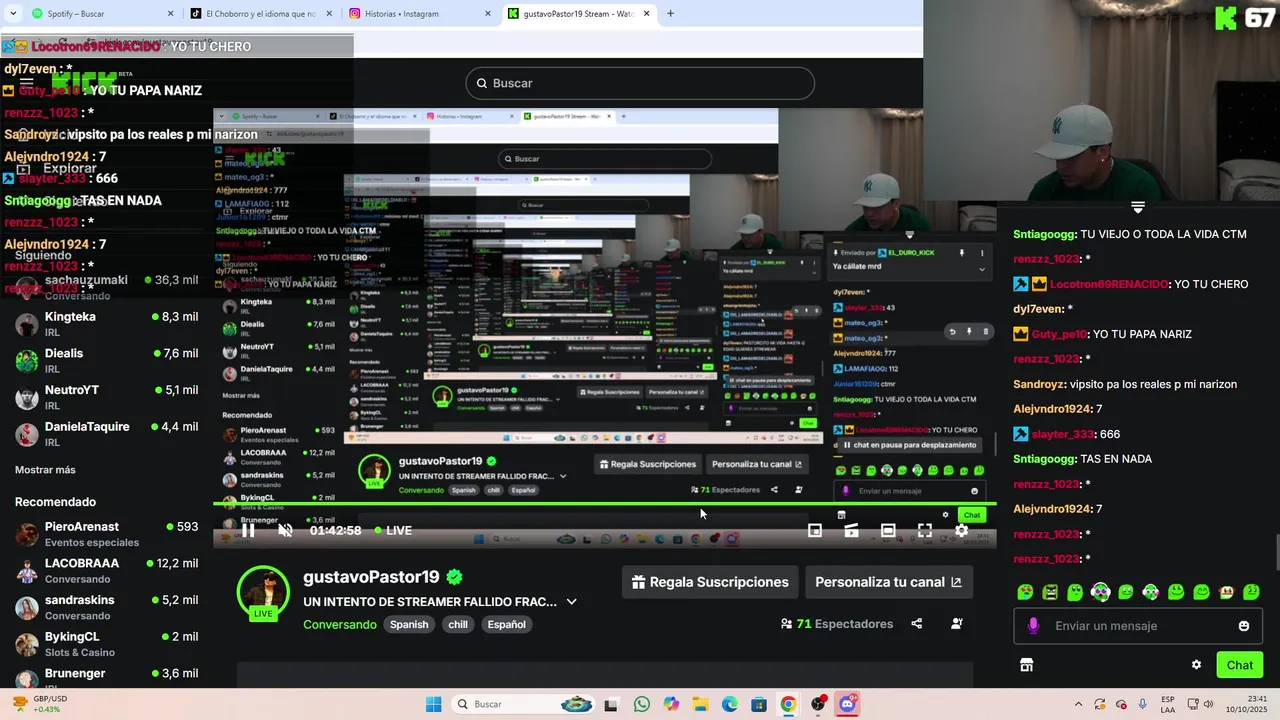Open the chat shop icon
The width and height of the screenshot is (1280, 720).
click(1026, 665)
